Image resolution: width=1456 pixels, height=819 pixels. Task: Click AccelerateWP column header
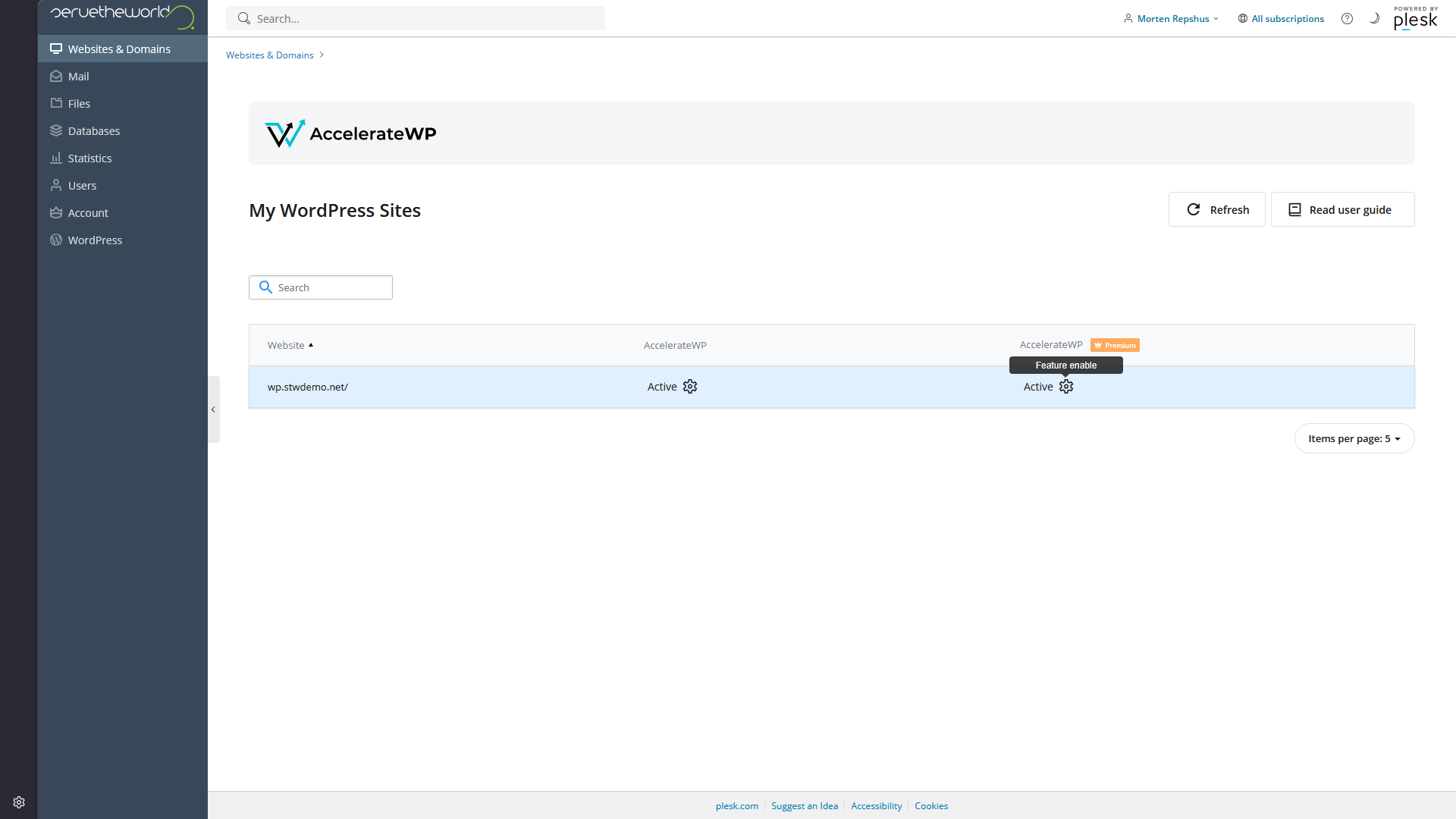(x=675, y=345)
